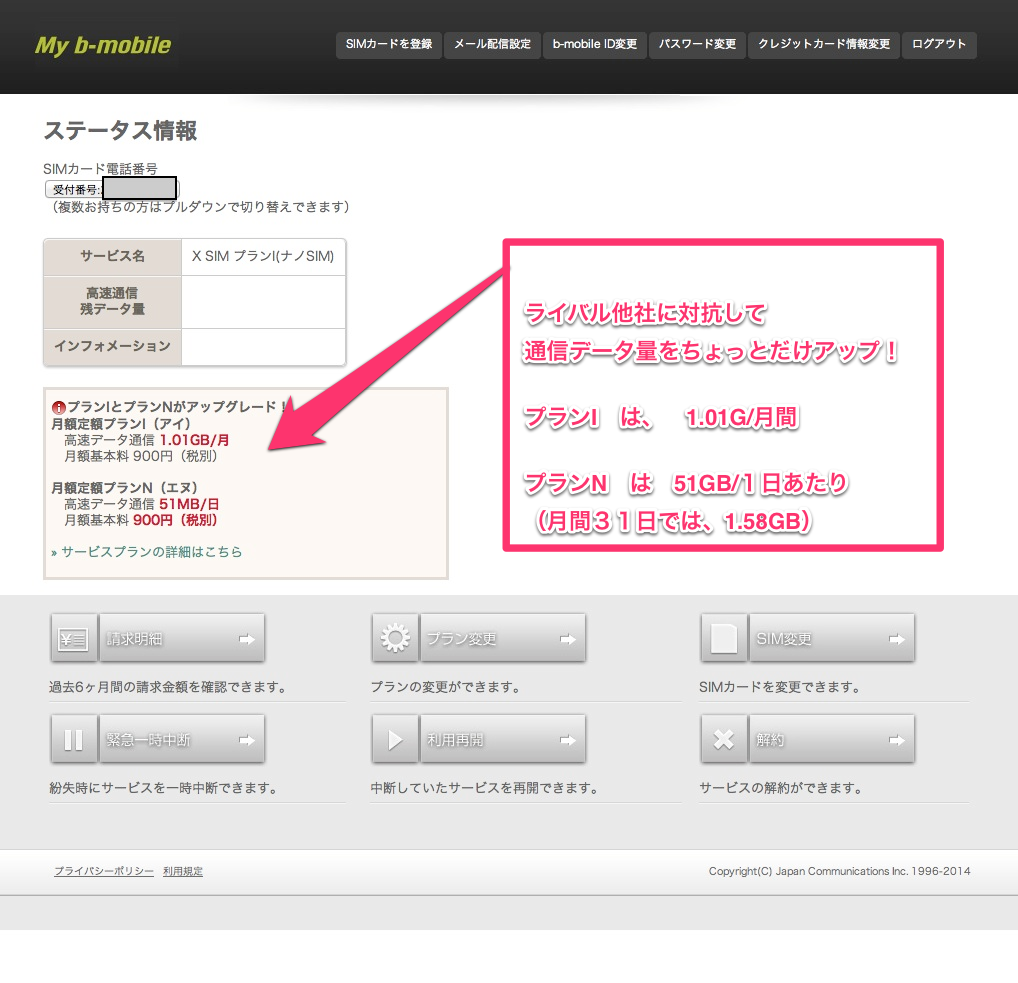Click the yen bill icon for 請求明細
The width and height of the screenshot is (1018, 983).
pos(74,639)
